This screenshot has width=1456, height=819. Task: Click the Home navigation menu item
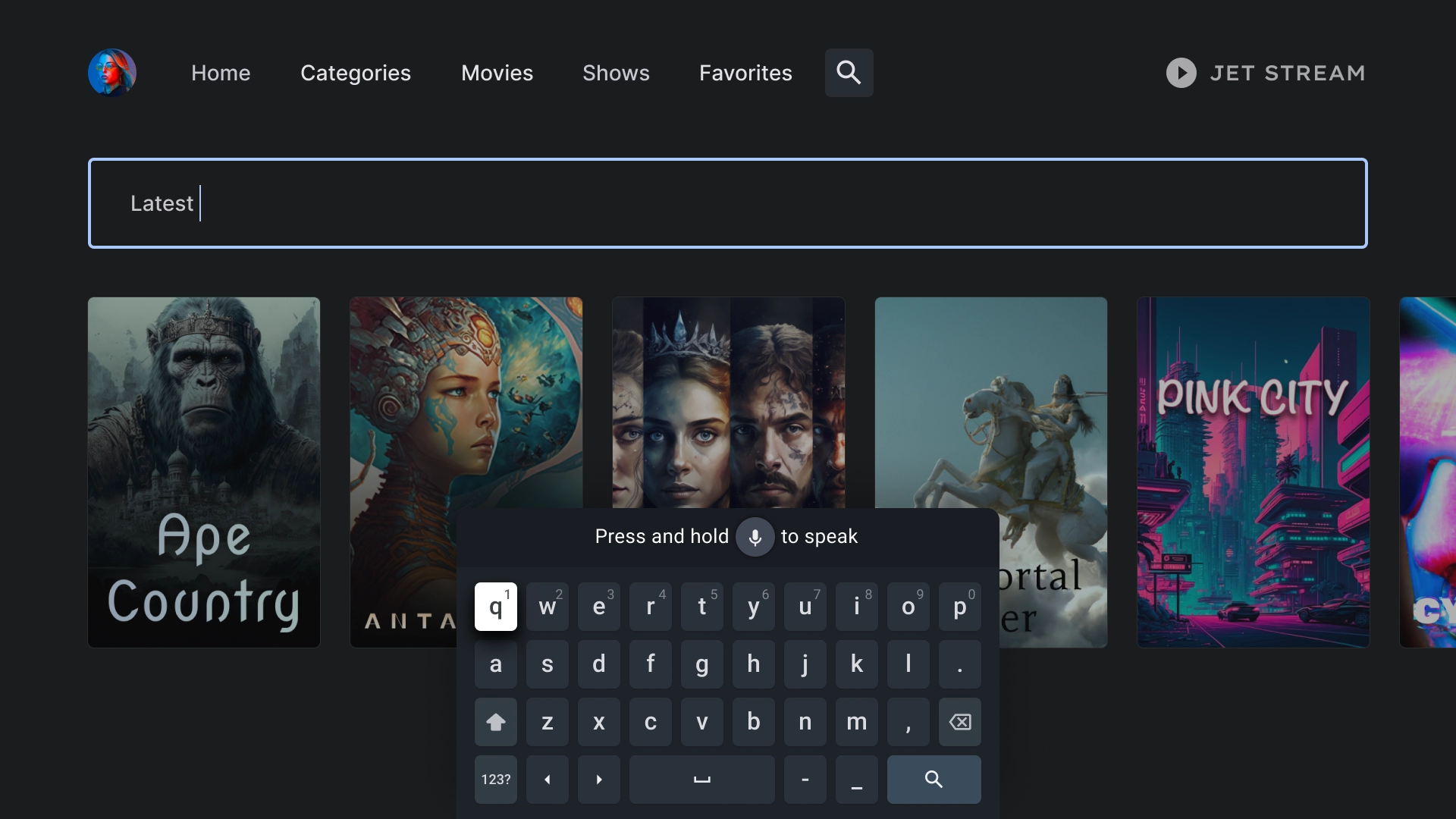(220, 72)
